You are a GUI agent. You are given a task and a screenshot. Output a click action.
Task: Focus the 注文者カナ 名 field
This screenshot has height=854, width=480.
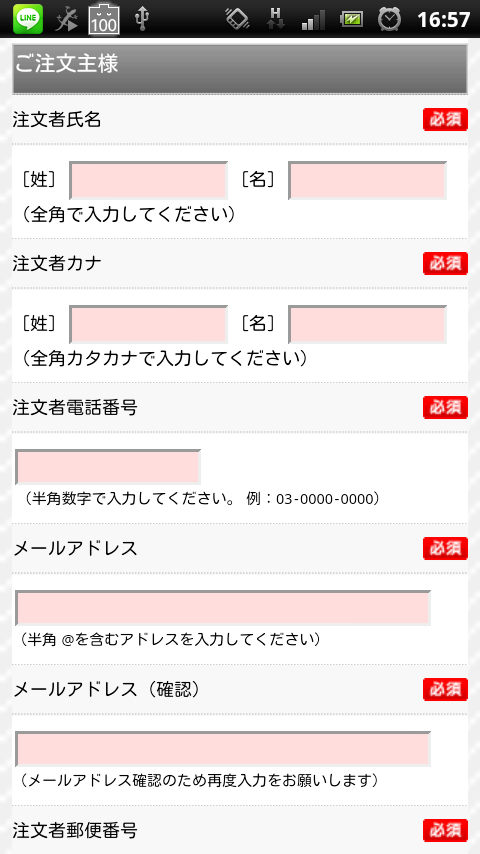click(367, 324)
